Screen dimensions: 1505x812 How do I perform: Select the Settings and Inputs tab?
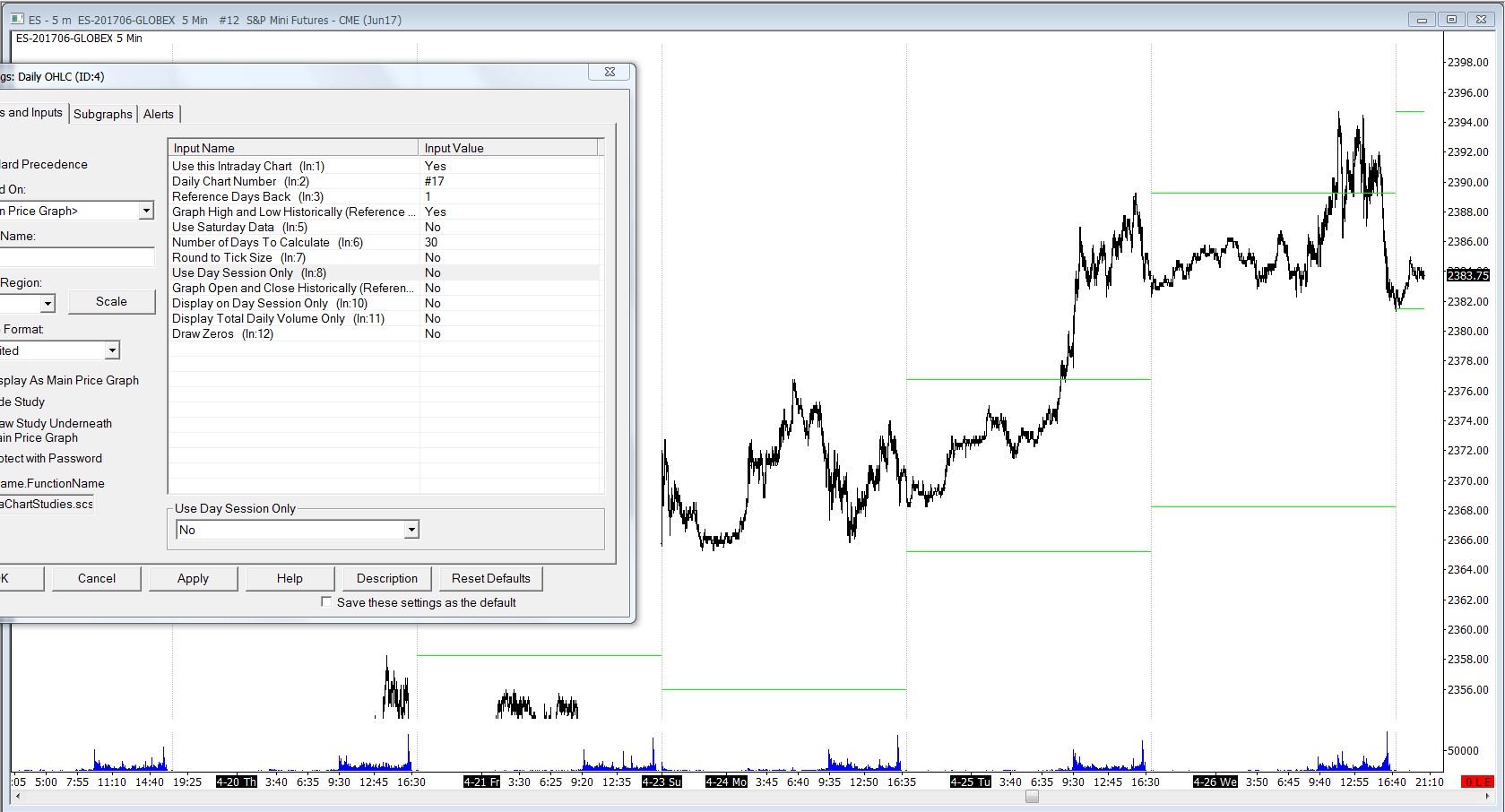33,113
